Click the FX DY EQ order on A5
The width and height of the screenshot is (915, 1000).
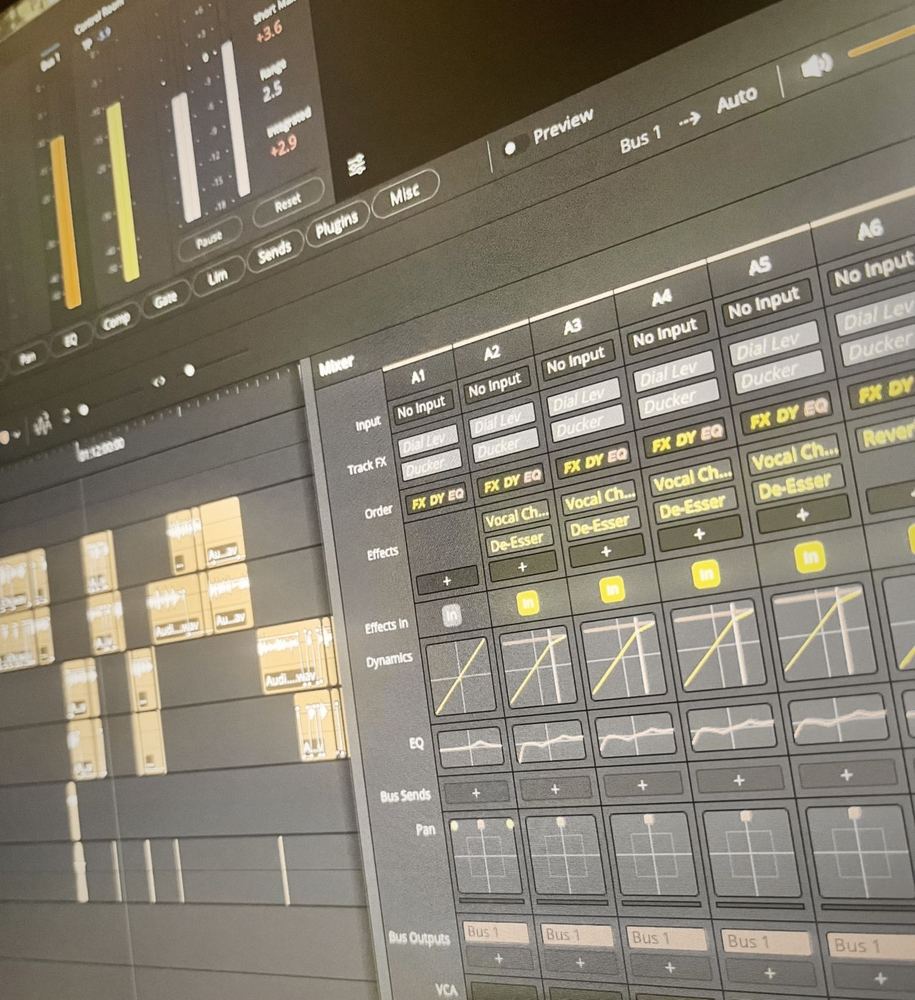pyautogui.click(x=788, y=414)
